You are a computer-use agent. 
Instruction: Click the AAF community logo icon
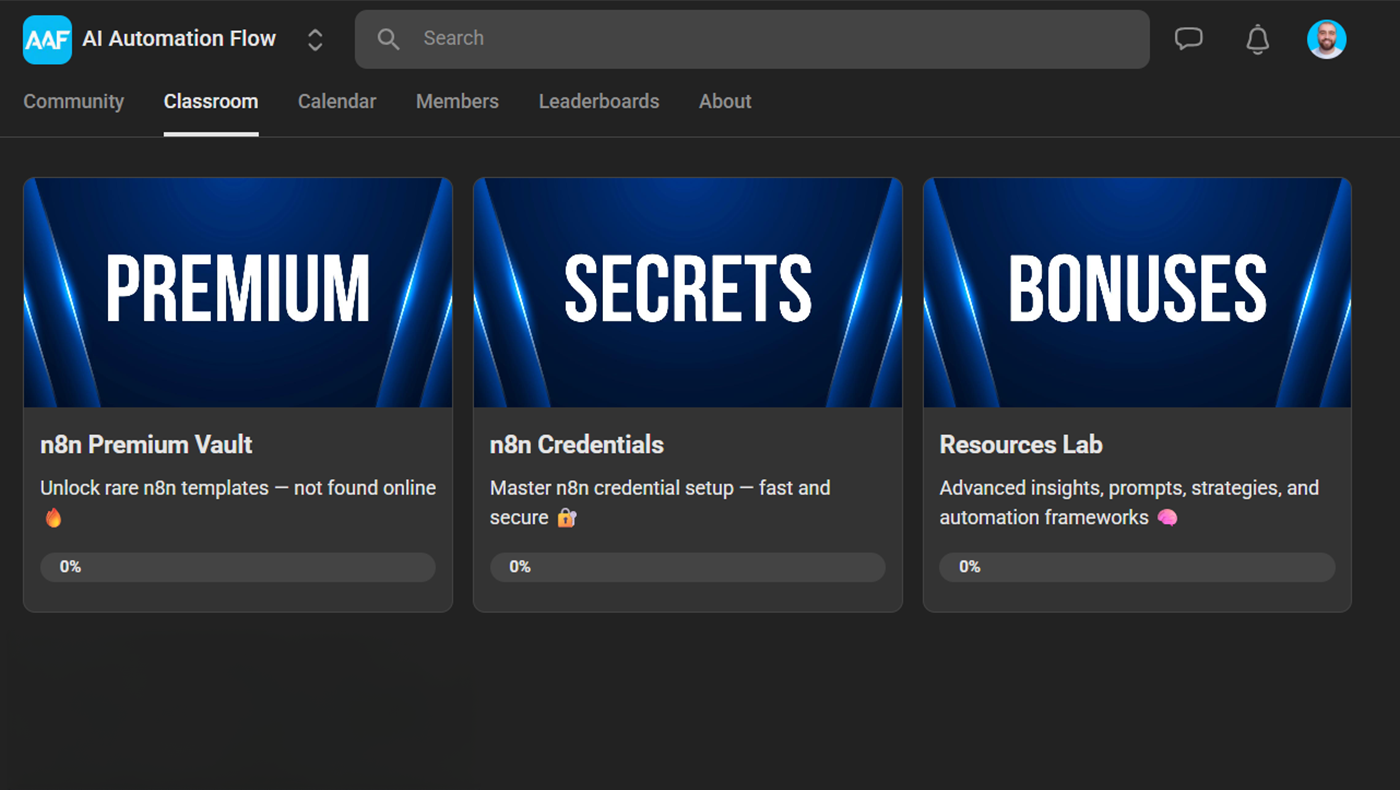[47, 40]
